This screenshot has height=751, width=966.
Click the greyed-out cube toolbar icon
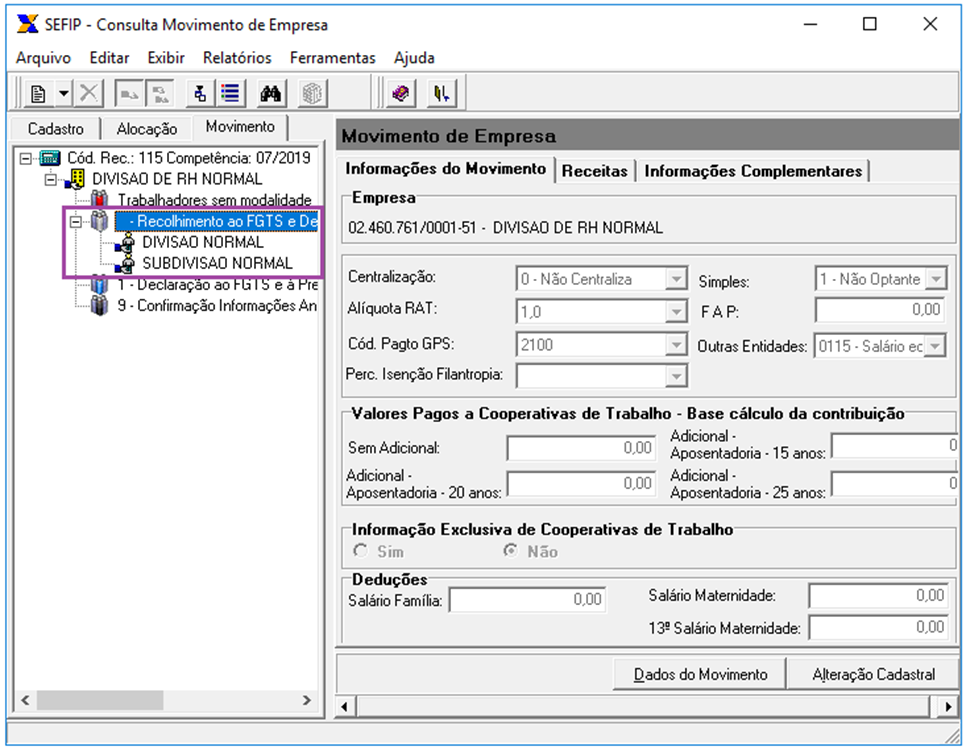312,94
